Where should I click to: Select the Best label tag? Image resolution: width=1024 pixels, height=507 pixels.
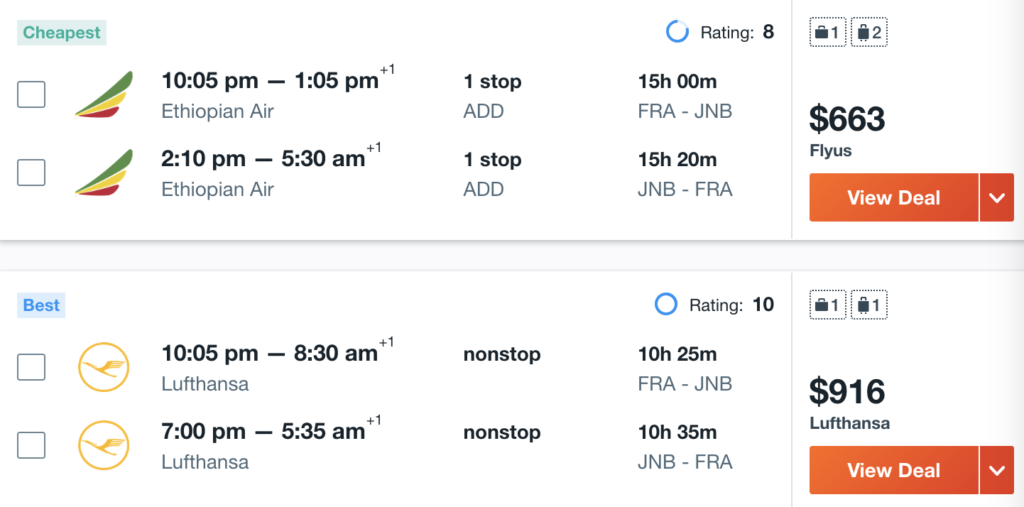click(41, 305)
